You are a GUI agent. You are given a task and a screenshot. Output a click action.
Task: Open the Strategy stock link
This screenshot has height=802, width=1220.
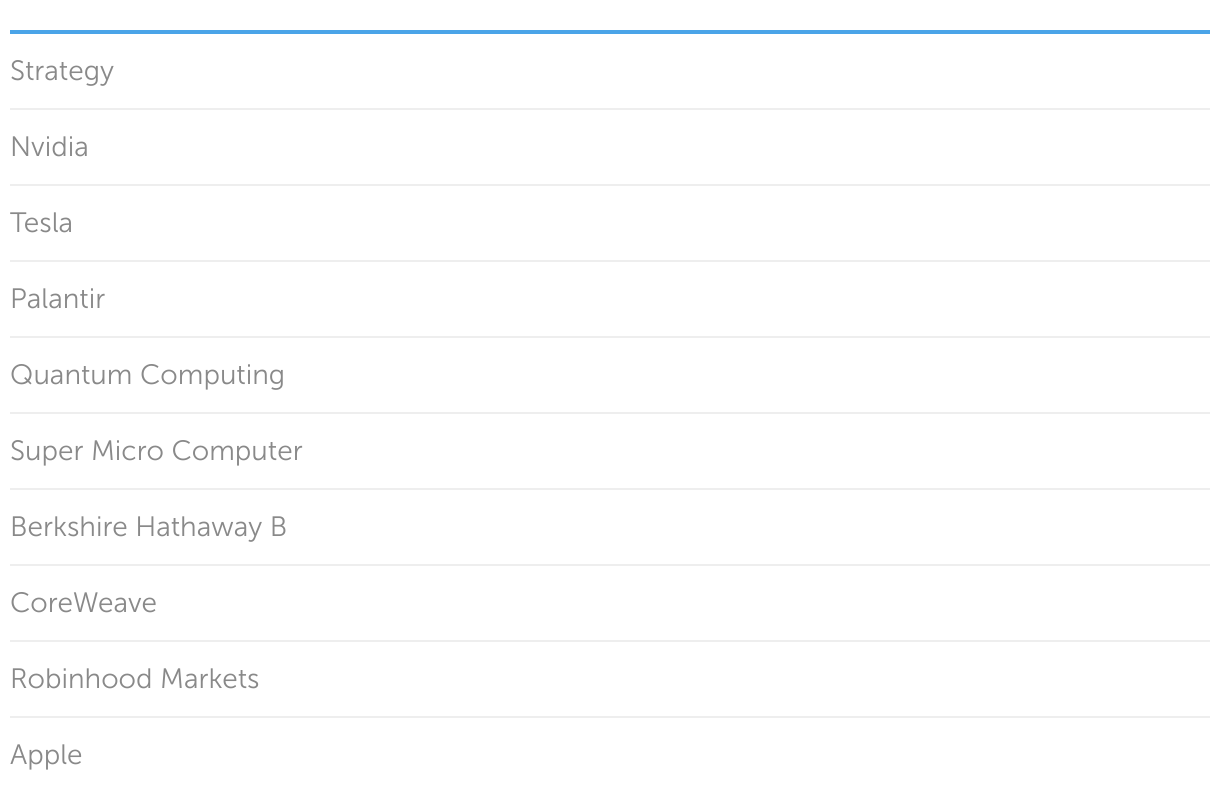click(x=62, y=71)
